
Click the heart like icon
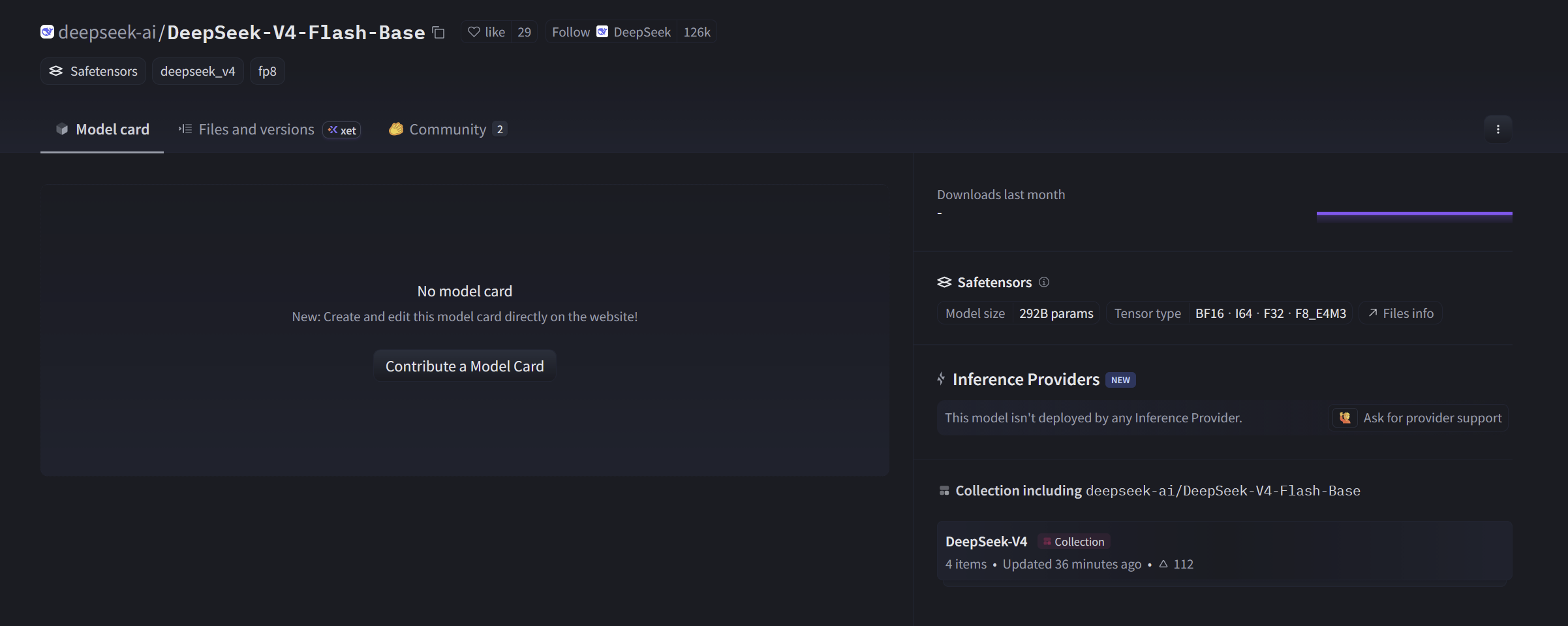point(474,32)
